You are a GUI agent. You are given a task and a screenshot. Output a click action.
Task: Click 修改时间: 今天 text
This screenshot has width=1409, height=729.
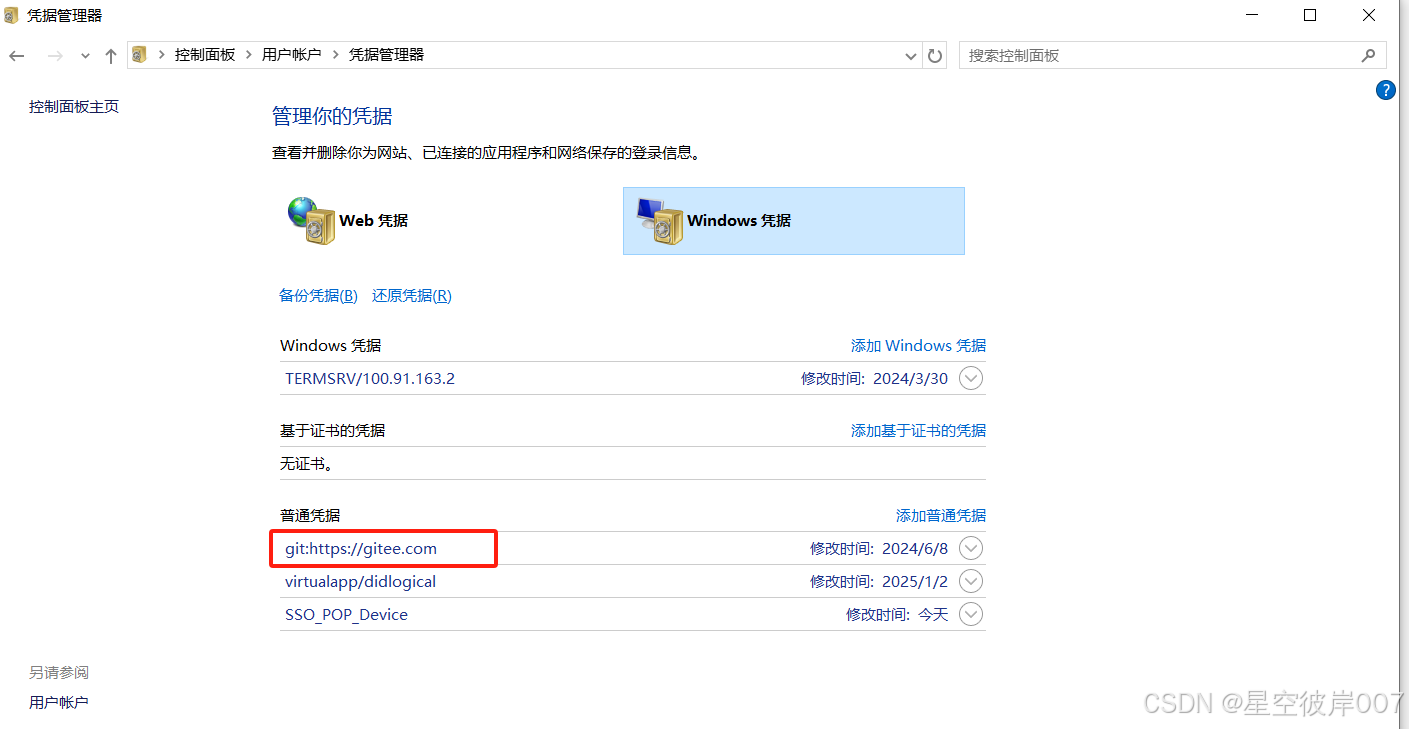[897, 614]
